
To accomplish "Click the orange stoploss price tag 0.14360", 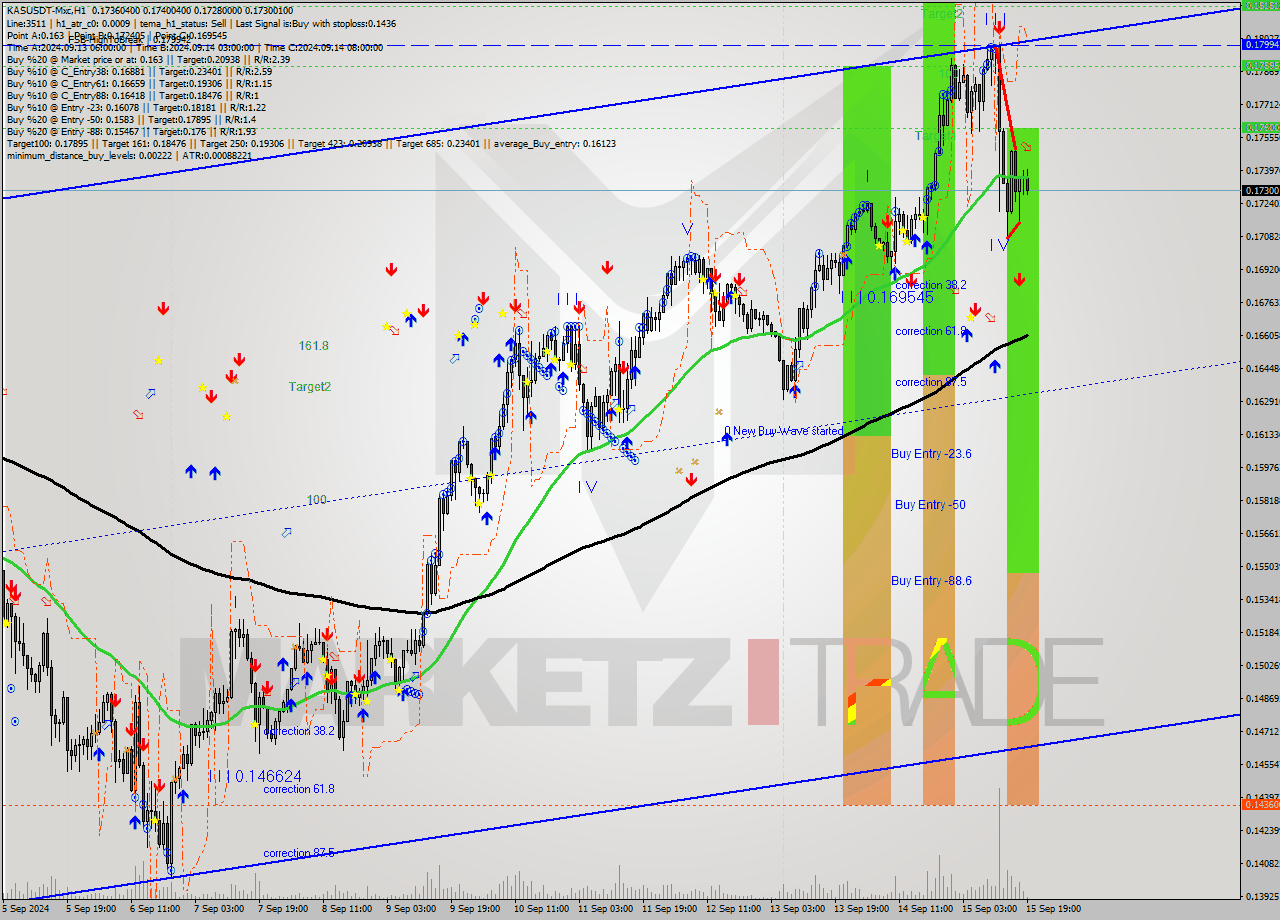I will tap(1260, 804).
